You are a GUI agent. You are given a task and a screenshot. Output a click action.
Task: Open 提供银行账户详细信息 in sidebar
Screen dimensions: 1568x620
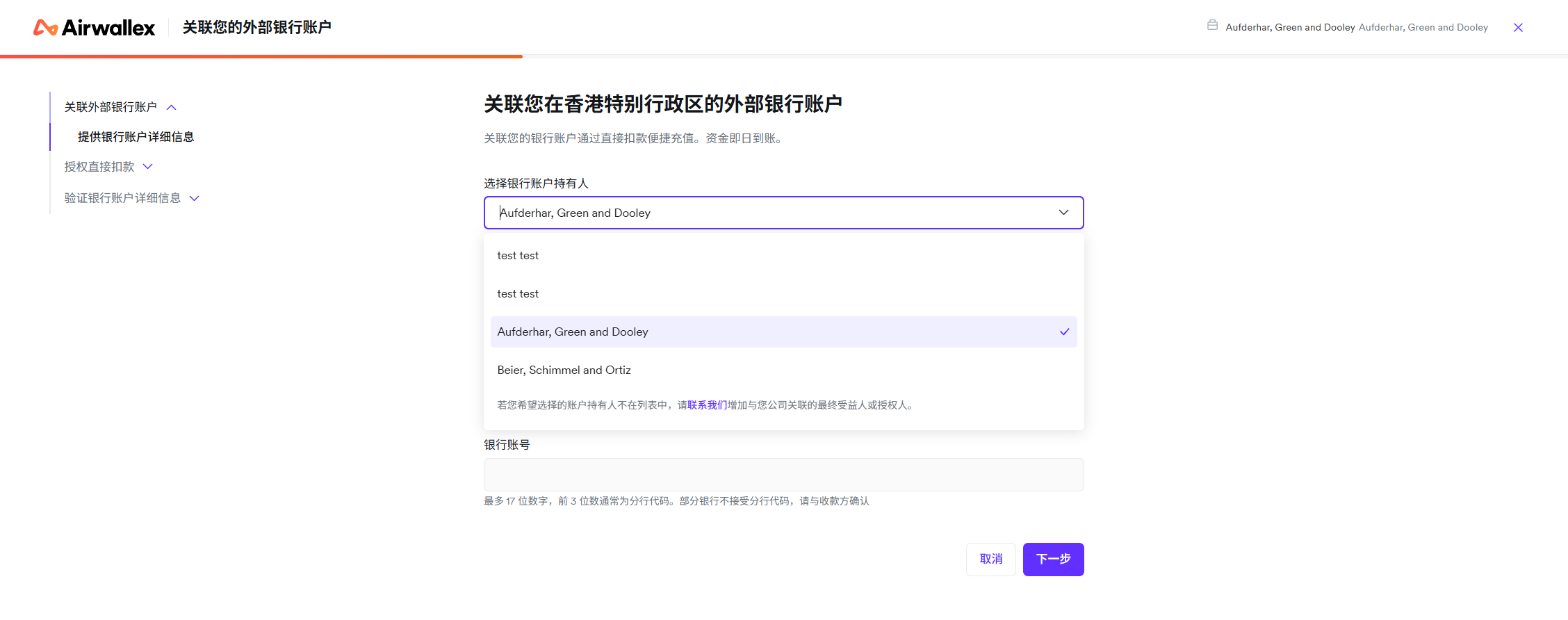tap(136, 137)
